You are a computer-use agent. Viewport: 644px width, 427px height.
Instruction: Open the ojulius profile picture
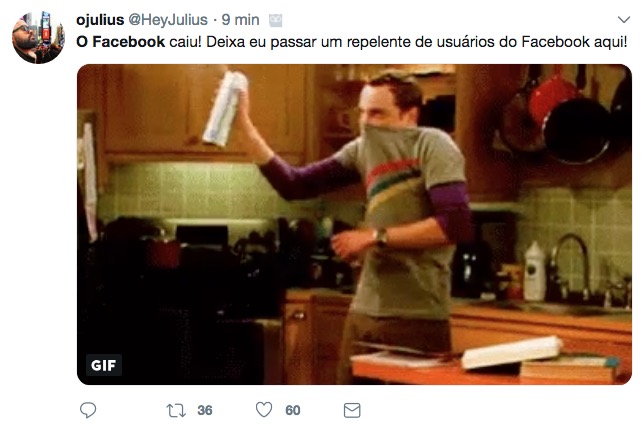(38, 37)
